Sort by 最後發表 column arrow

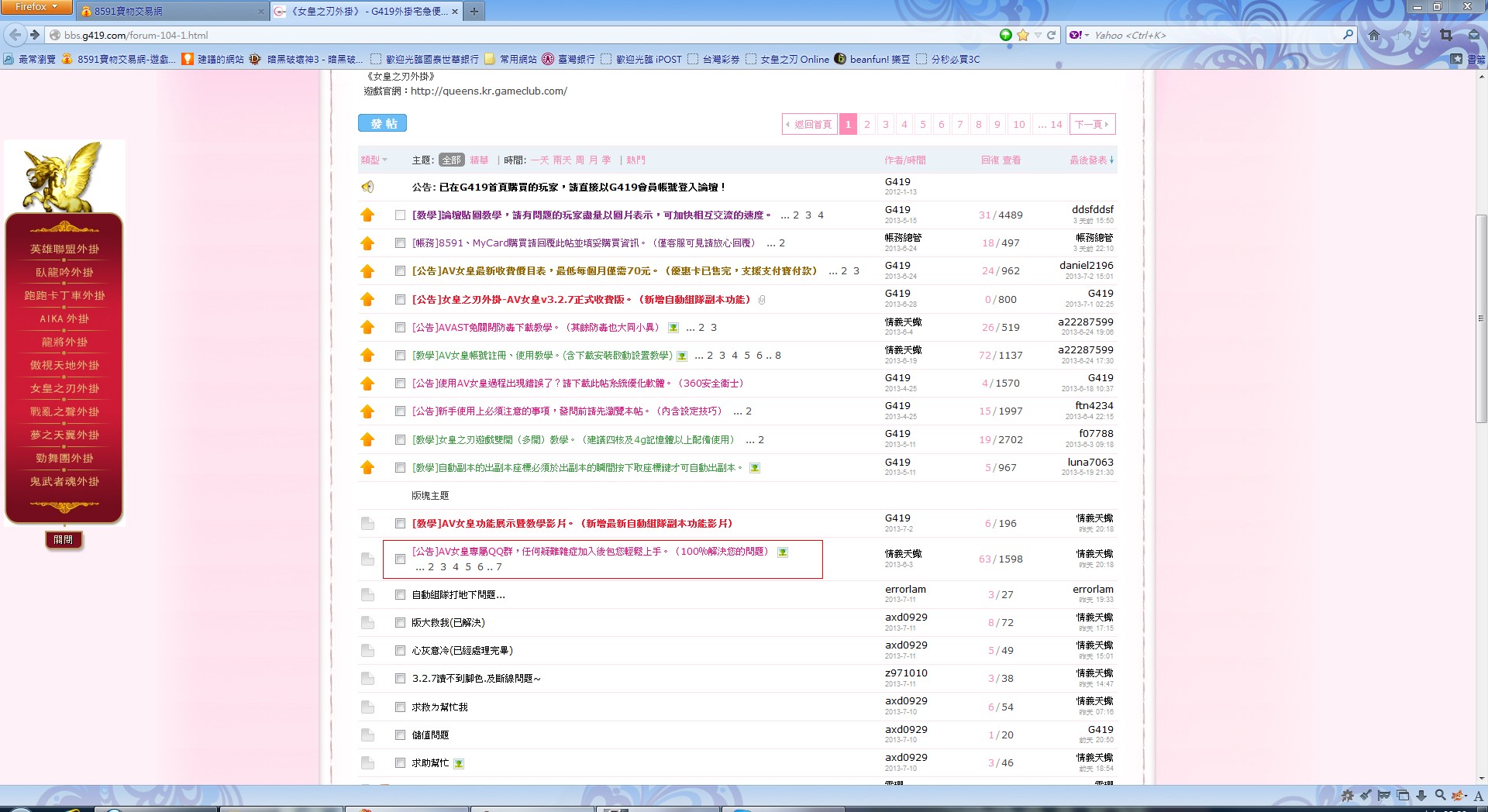pos(1111,160)
